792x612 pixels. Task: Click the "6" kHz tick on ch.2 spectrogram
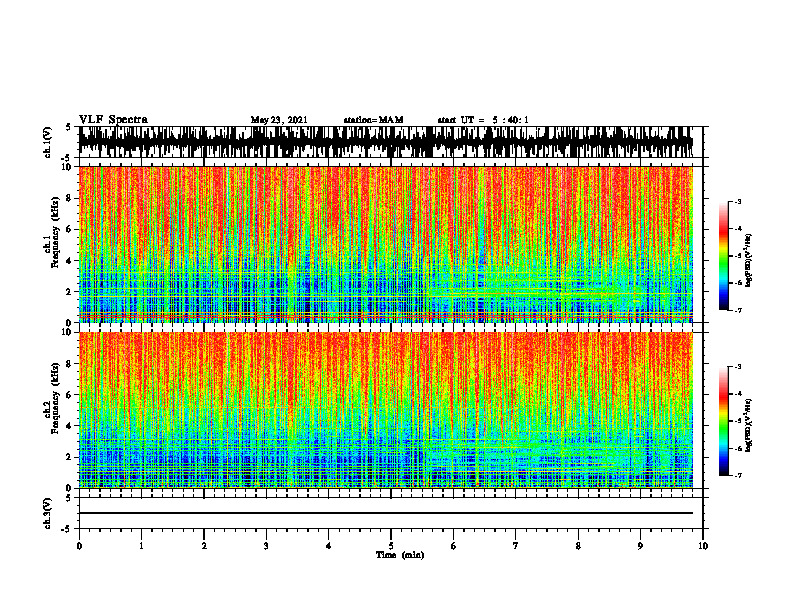(x=70, y=395)
